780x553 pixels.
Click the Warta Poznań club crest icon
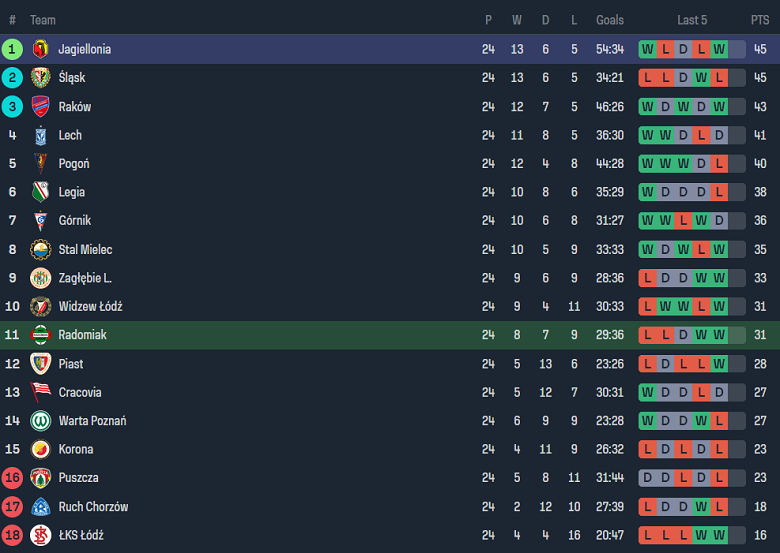[40, 421]
